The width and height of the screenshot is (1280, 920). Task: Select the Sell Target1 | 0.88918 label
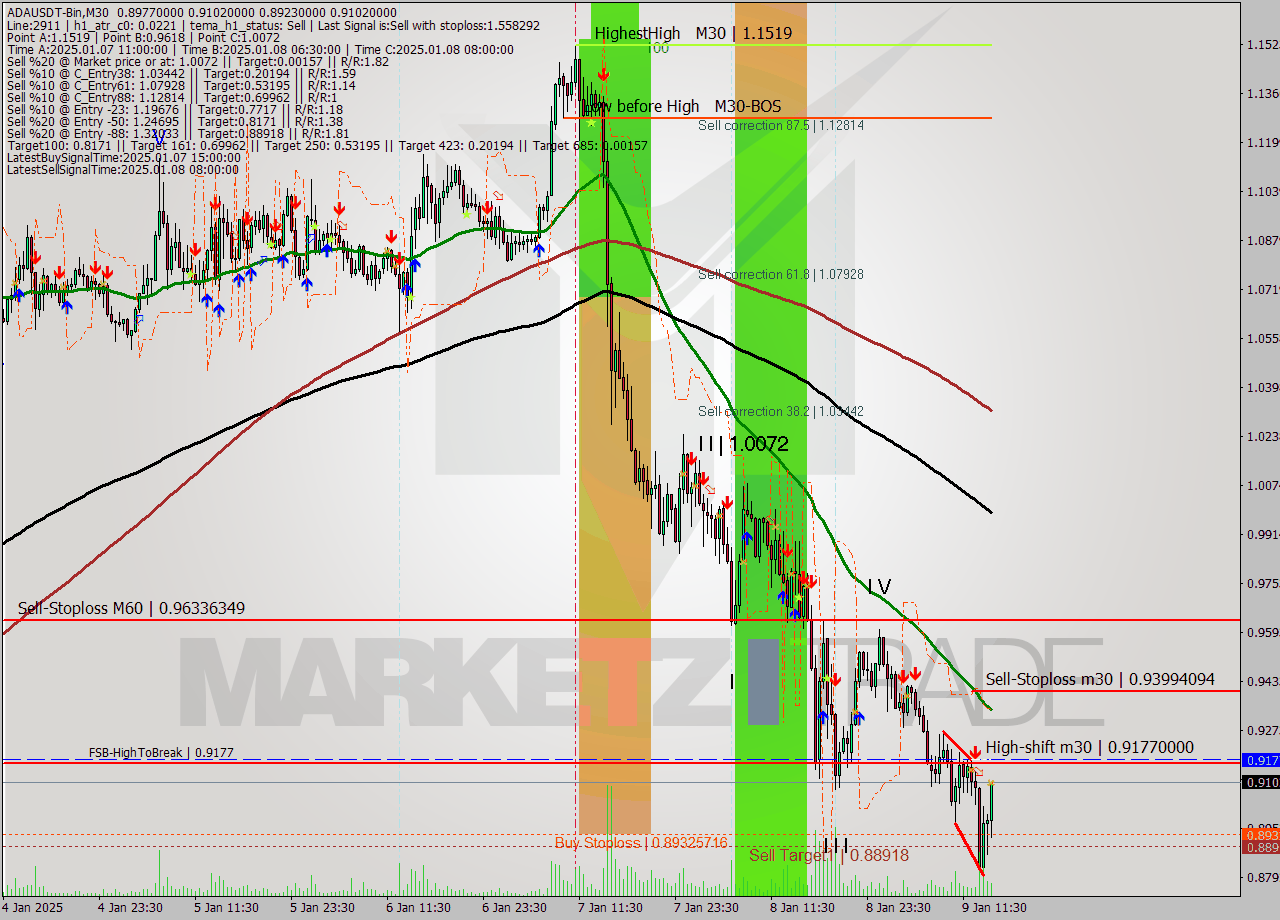point(829,855)
